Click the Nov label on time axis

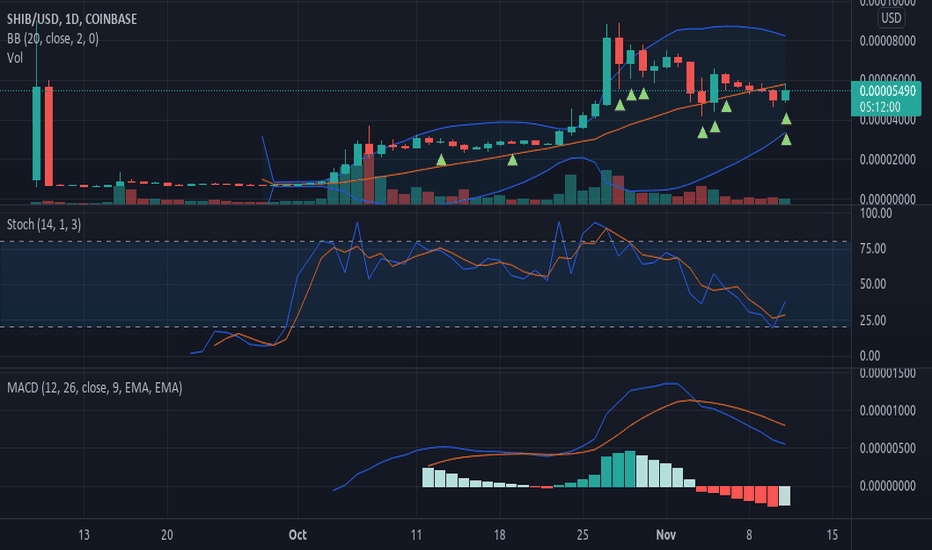coord(666,535)
